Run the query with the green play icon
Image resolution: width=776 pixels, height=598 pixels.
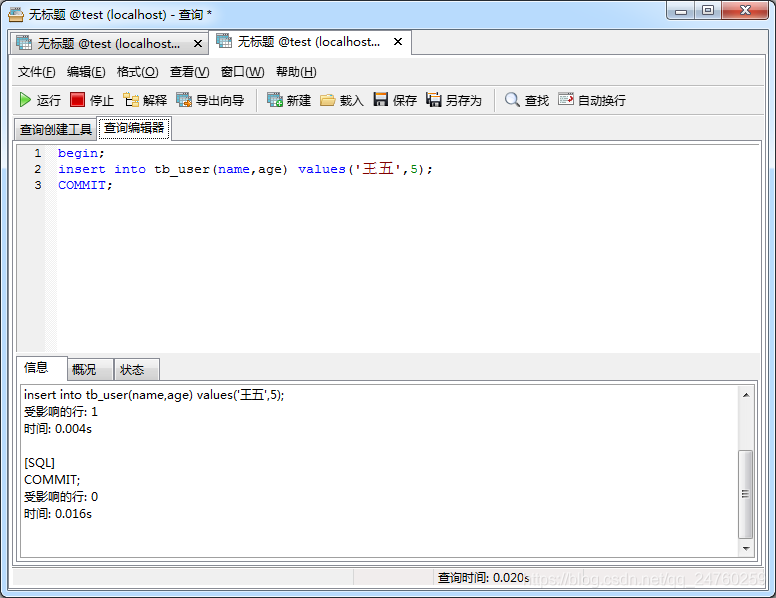pos(25,100)
